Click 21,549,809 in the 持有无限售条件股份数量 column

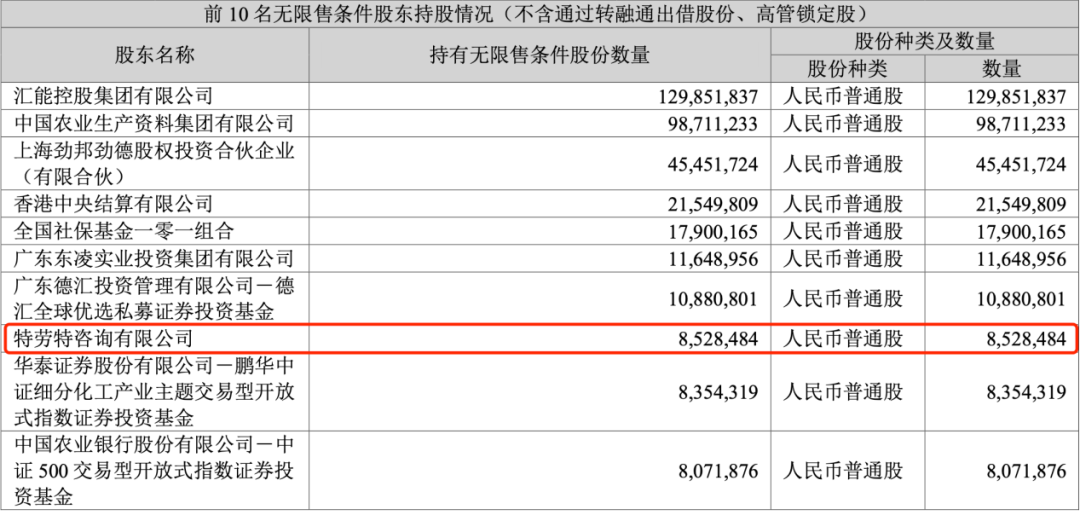[714, 204]
